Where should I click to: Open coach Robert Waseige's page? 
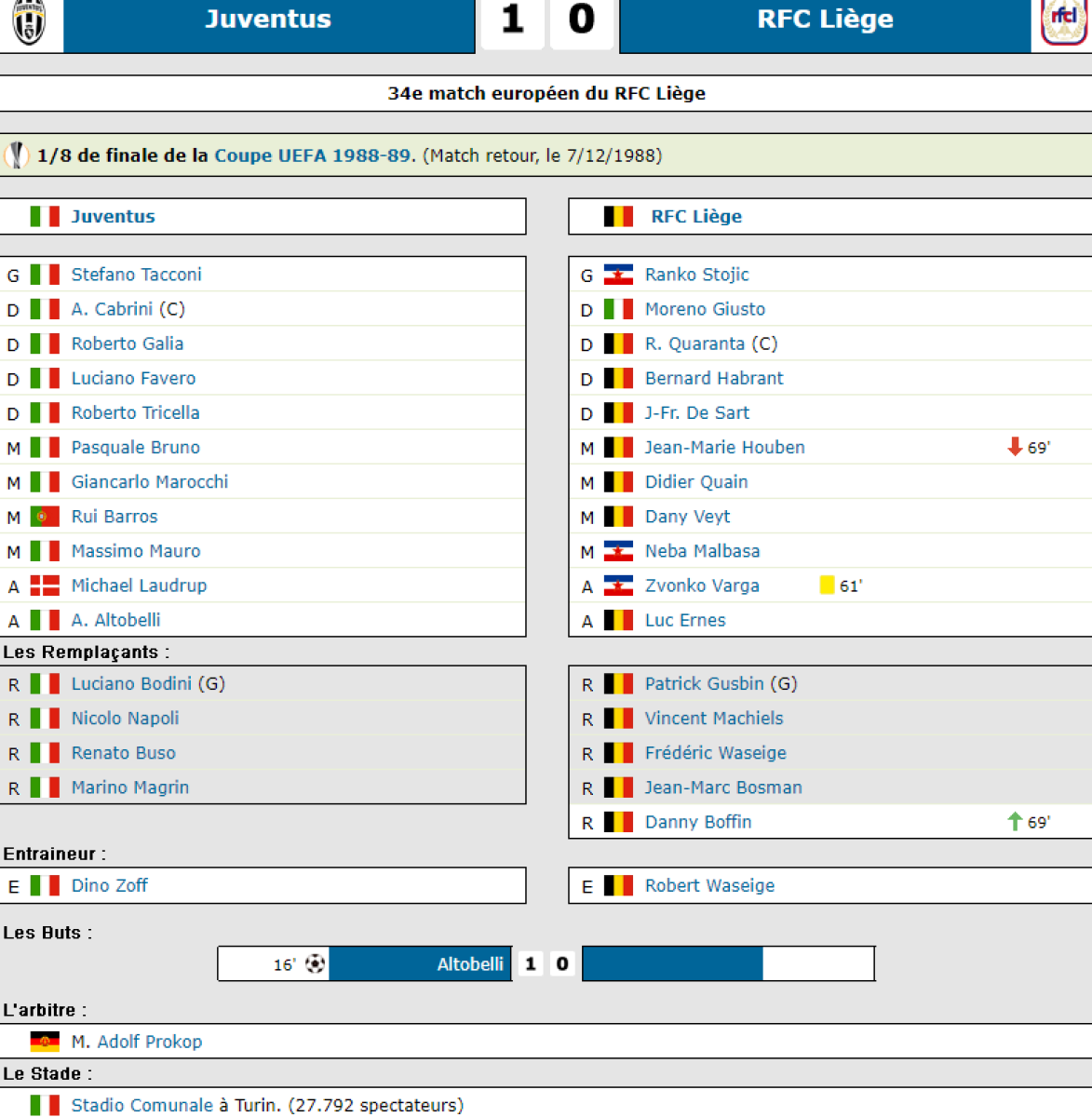pos(709,885)
